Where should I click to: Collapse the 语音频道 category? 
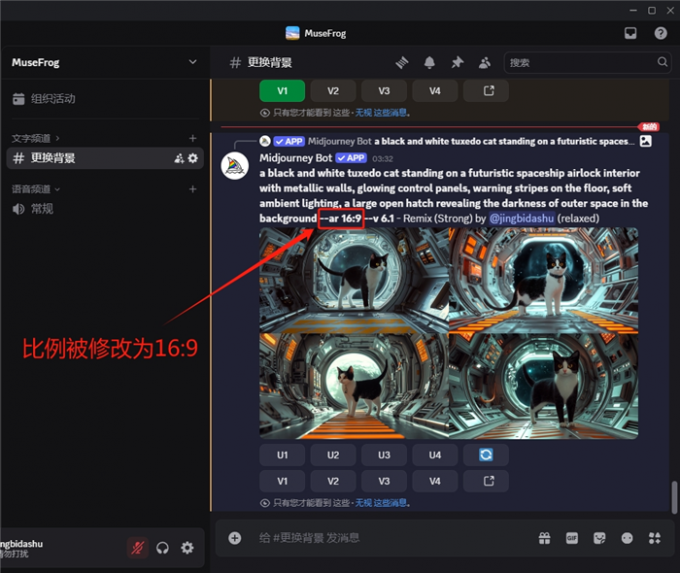point(36,189)
